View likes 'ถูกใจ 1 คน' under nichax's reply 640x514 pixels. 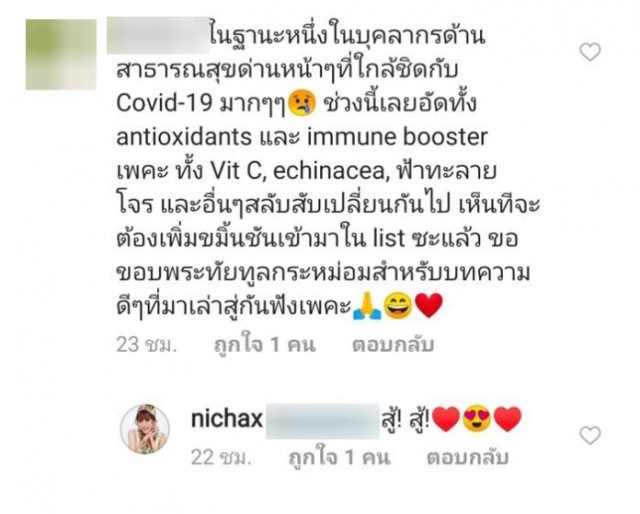340,457
